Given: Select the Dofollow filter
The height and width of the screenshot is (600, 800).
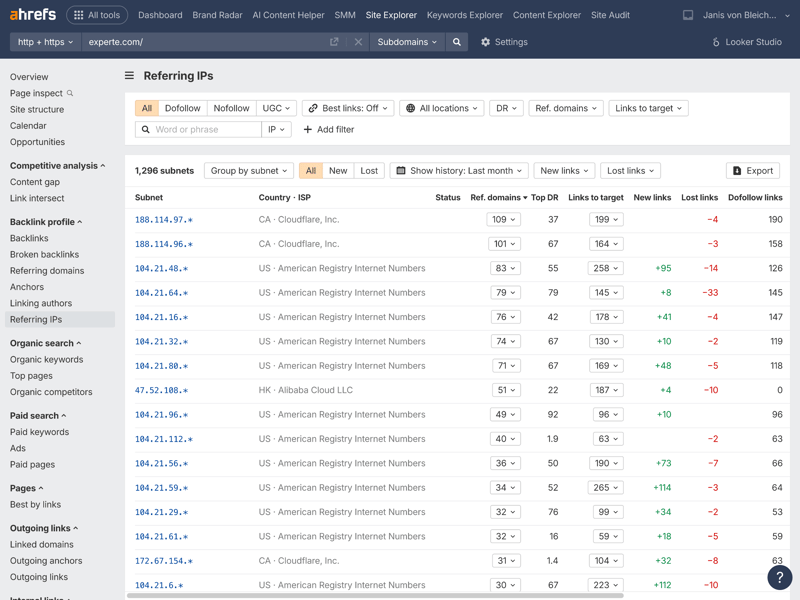Looking at the screenshot, I should pos(182,108).
